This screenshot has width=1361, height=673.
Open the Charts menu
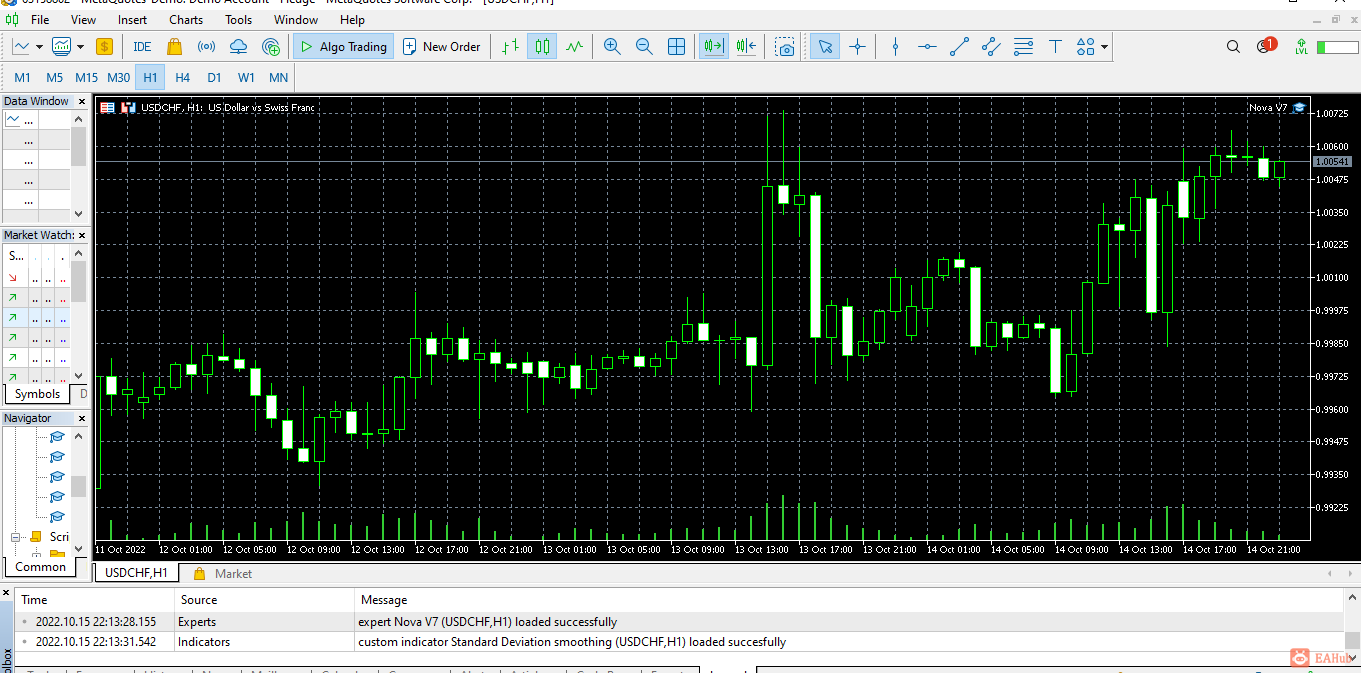coord(186,19)
